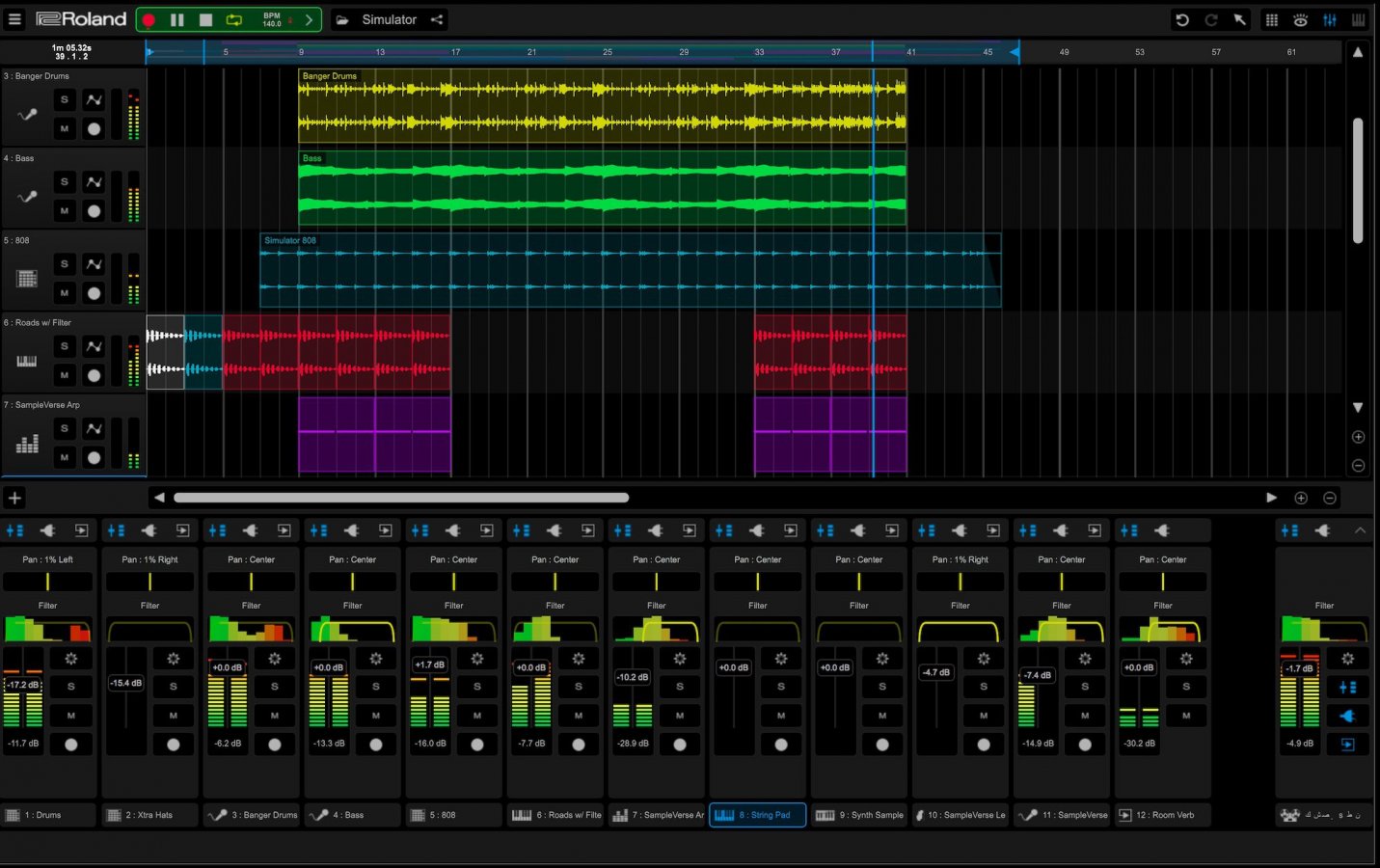1380x868 pixels.
Task: Expand the transport panel with the chevron after BPM
Action: click(x=308, y=18)
